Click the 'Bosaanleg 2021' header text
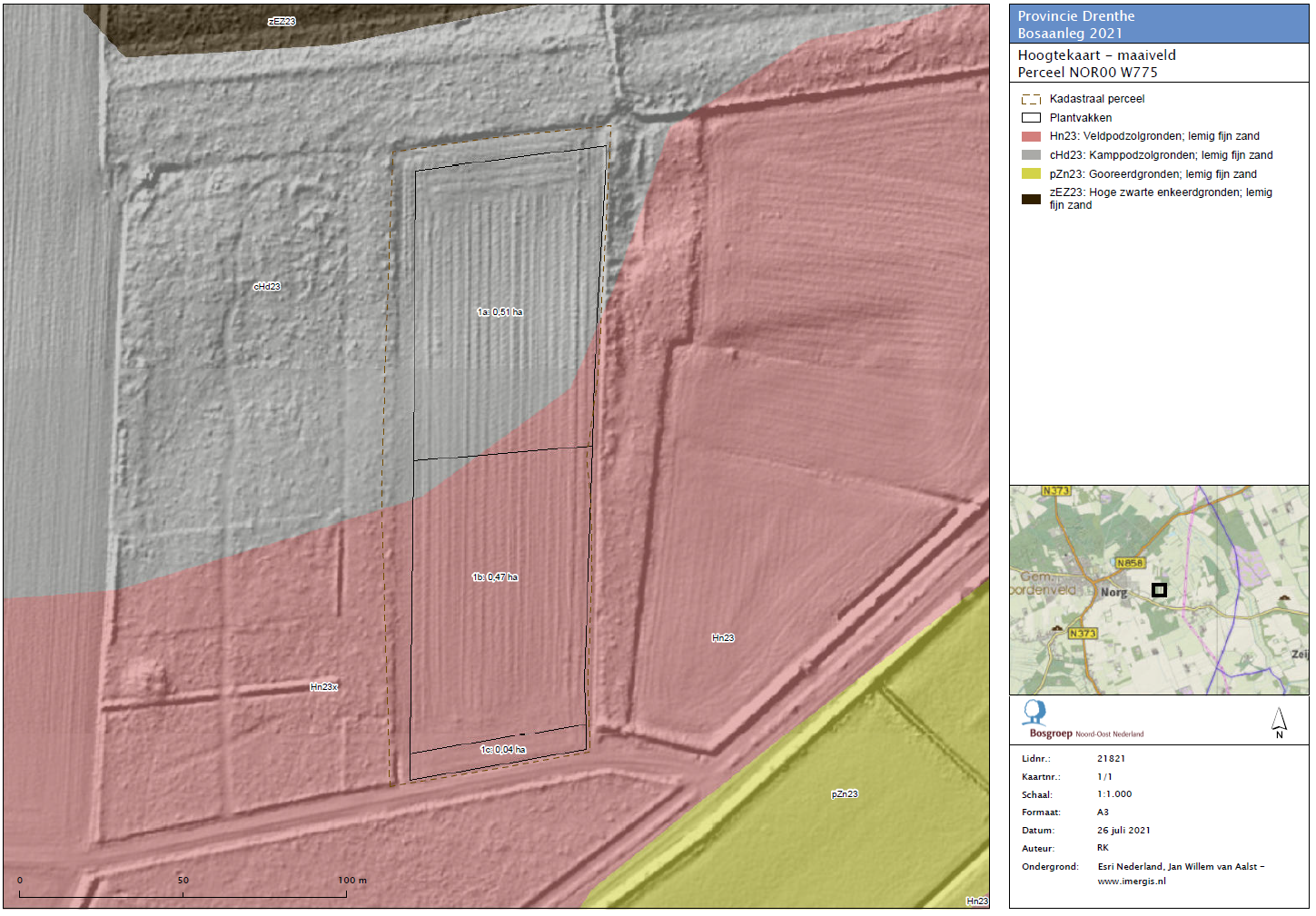This screenshot has width=1316, height=916. point(1070,34)
